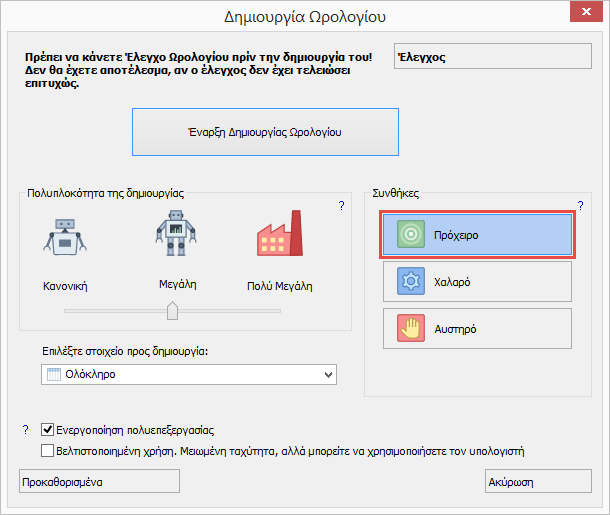Open the help question mark for Συνθήκες

(x=580, y=205)
